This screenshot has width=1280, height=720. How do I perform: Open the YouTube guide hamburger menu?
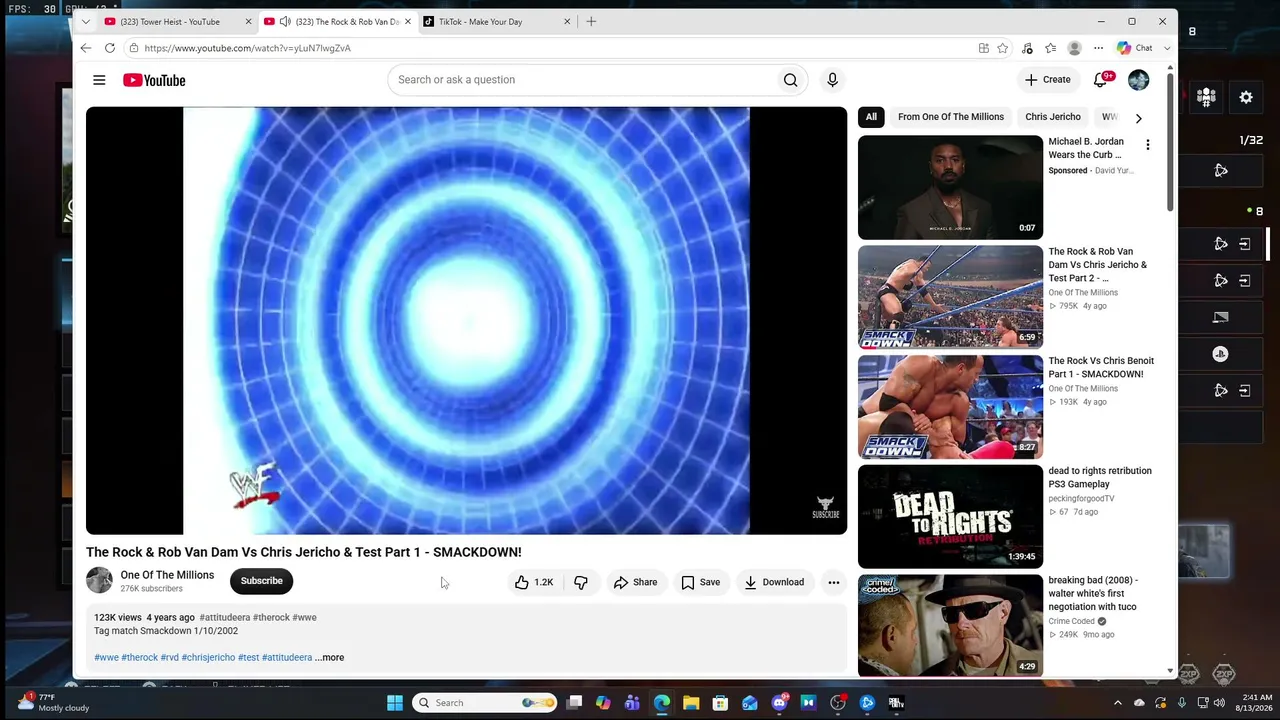[x=99, y=80]
